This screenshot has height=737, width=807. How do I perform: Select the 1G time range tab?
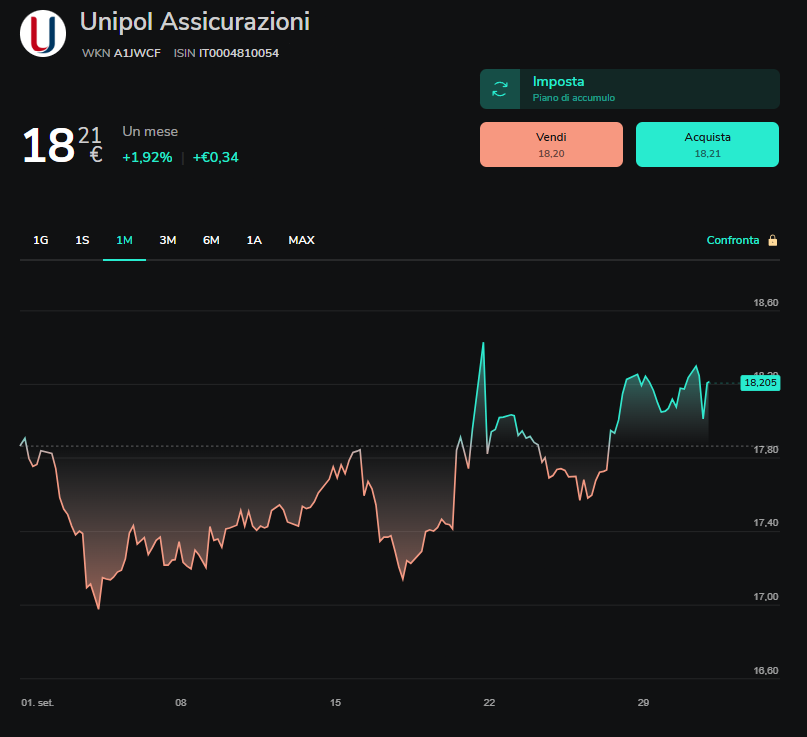pos(41,240)
